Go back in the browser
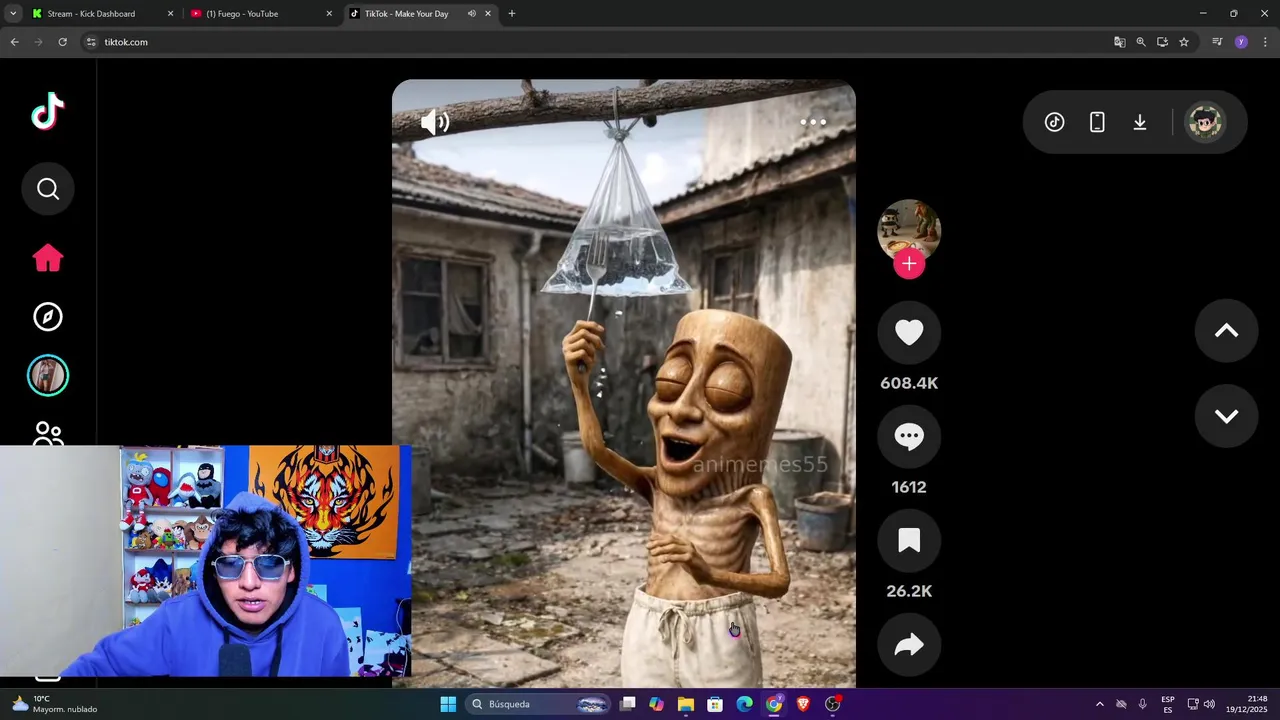 (x=14, y=42)
